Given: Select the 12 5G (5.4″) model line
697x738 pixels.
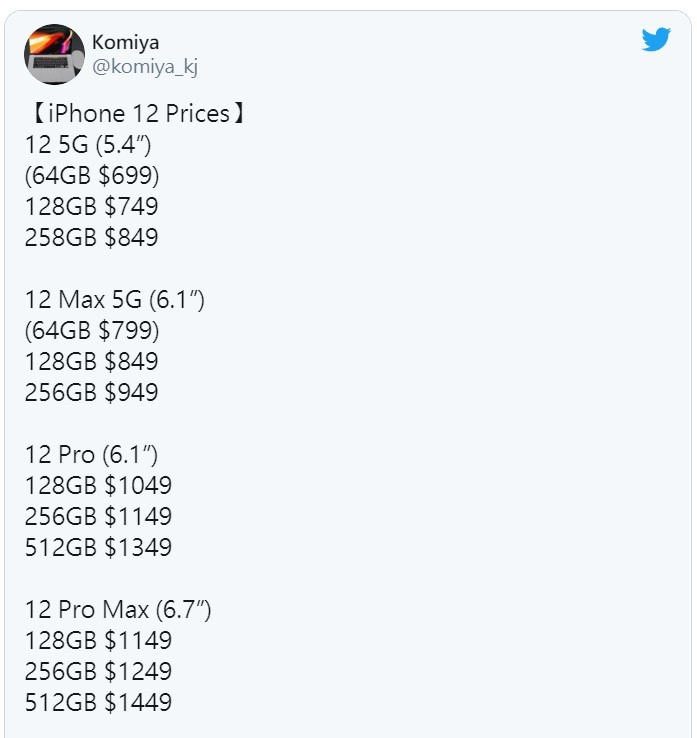Looking at the screenshot, I should 88,145.
